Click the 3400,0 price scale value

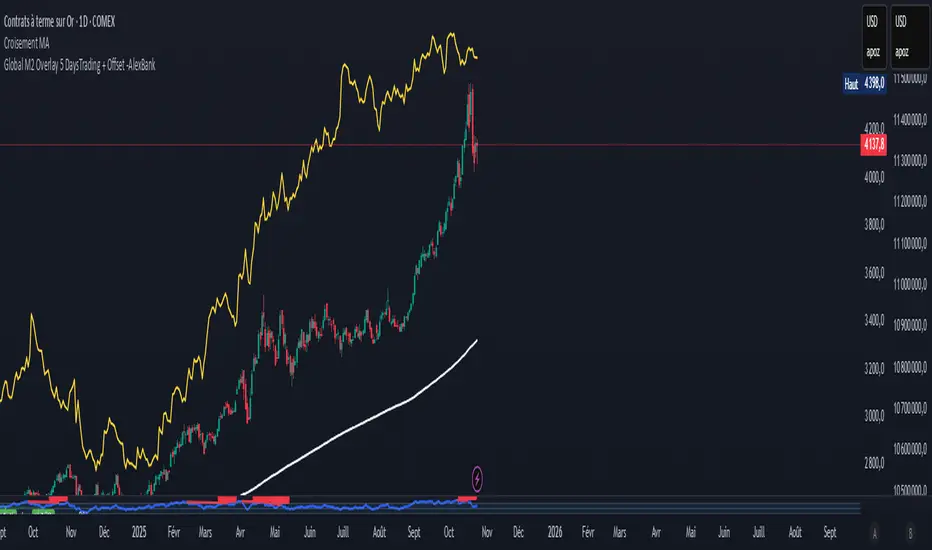pyautogui.click(x=874, y=320)
